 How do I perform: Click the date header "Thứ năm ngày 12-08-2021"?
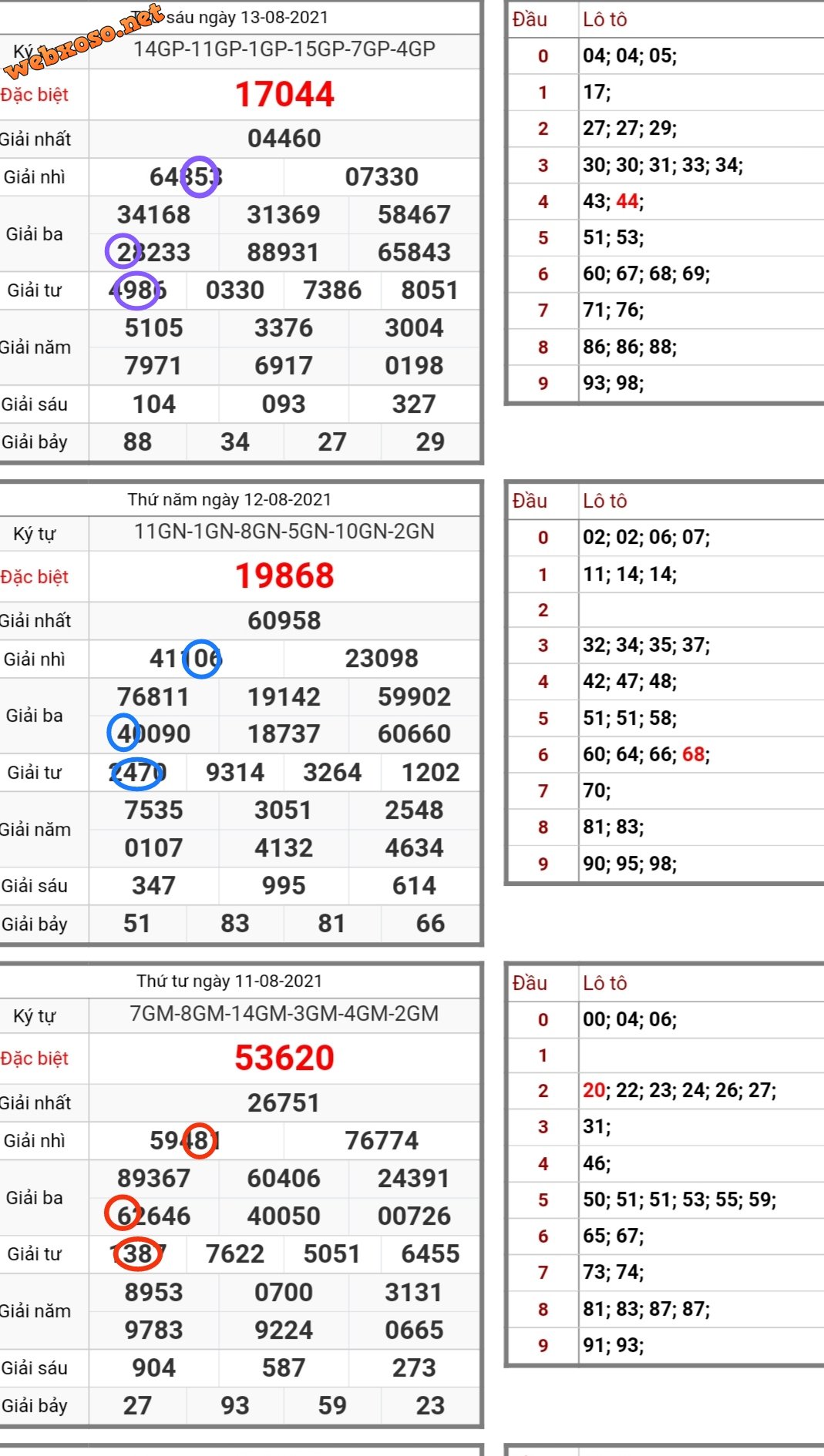coord(230,500)
